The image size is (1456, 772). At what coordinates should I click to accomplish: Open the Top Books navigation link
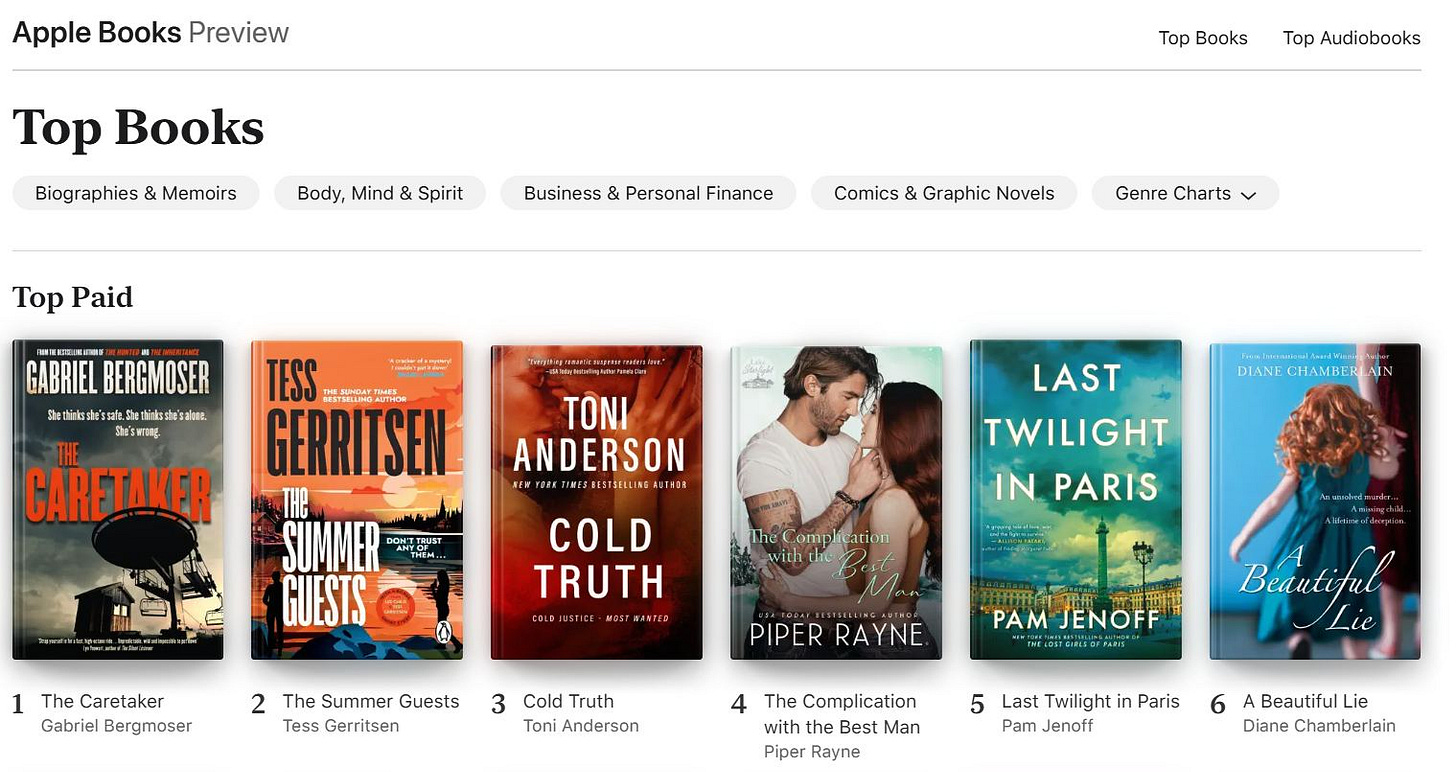(1203, 38)
